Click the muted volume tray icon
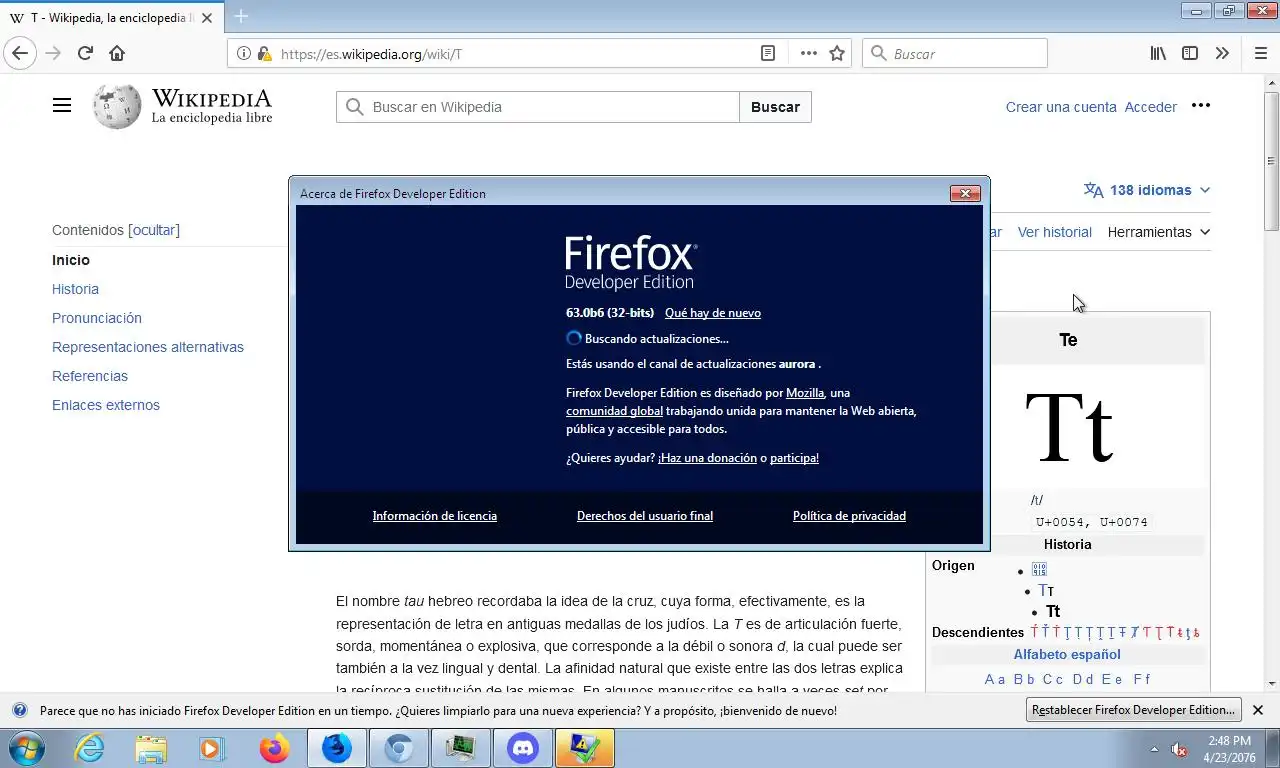This screenshot has height=768, width=1280. point(1179,749)
